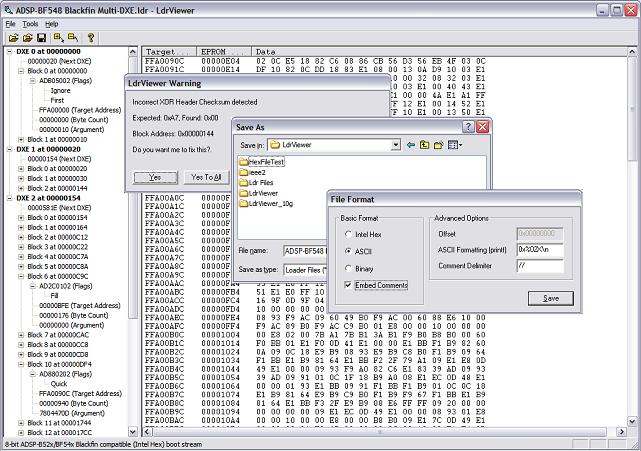Screen dimensions: 641x451
Task: Collapse the DXE 1 at 00000020 node
Action: coord(9,149)
